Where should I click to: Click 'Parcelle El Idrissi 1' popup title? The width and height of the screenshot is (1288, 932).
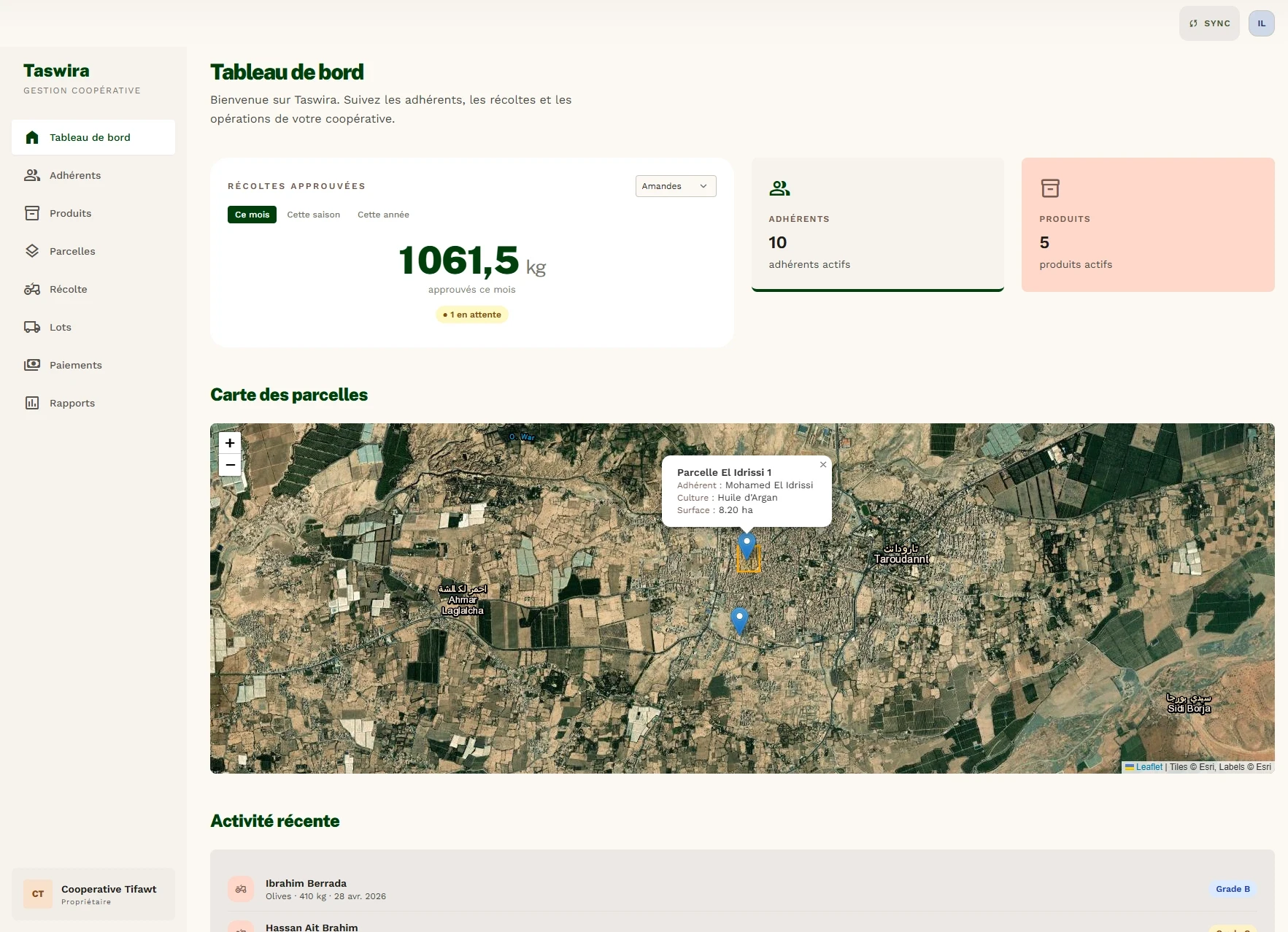click(x=724, y=472)
